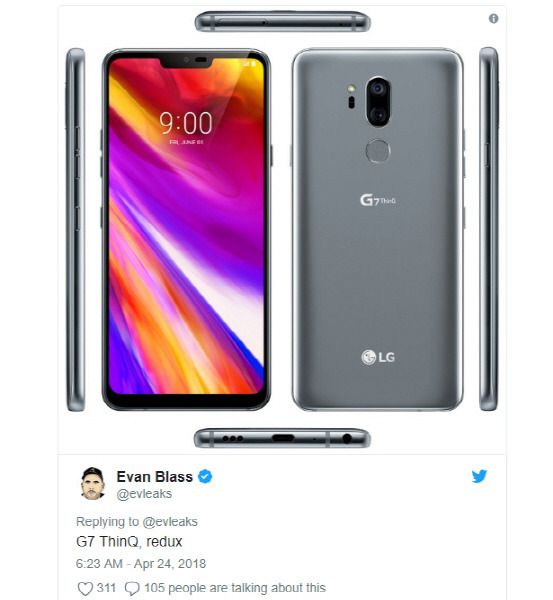This screenshot has height=600, width=553.
Task: Click the reply speech bubble icon
Action: click(x=132, y=589)
